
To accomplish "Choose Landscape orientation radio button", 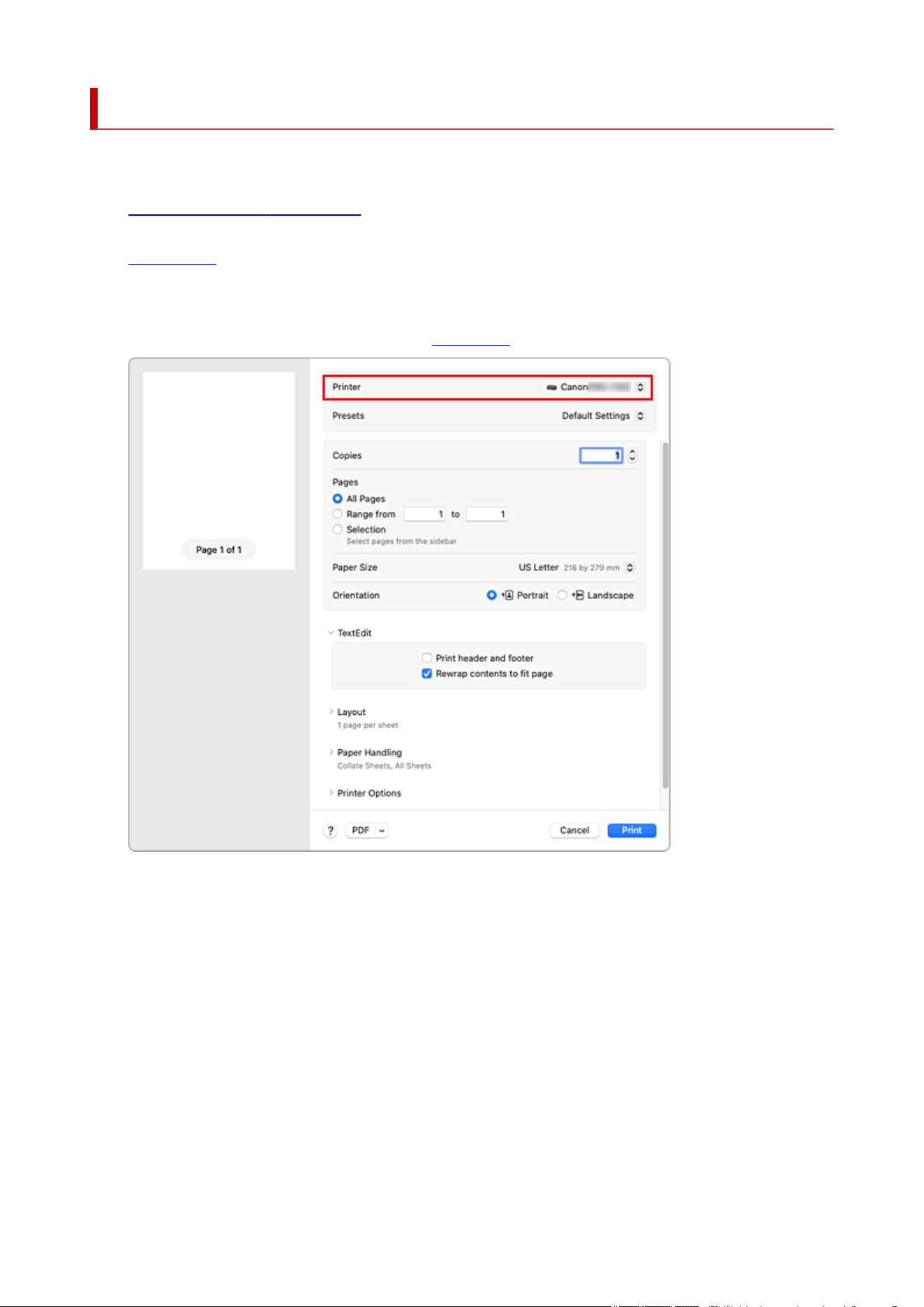I will click(x=562, y=595).
